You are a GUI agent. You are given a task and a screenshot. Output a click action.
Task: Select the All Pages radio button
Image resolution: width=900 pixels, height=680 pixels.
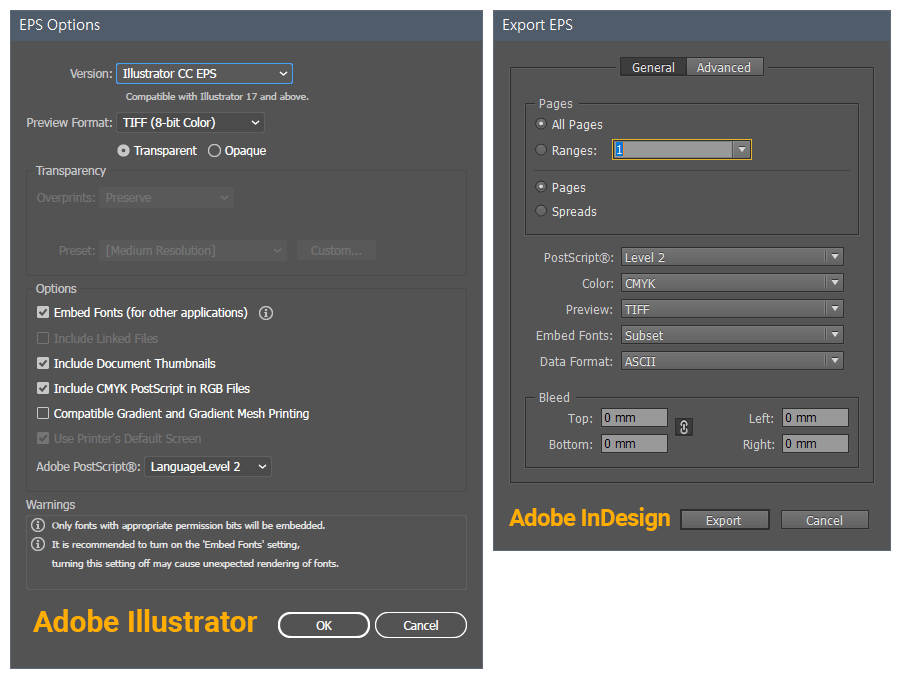(541, 124)
